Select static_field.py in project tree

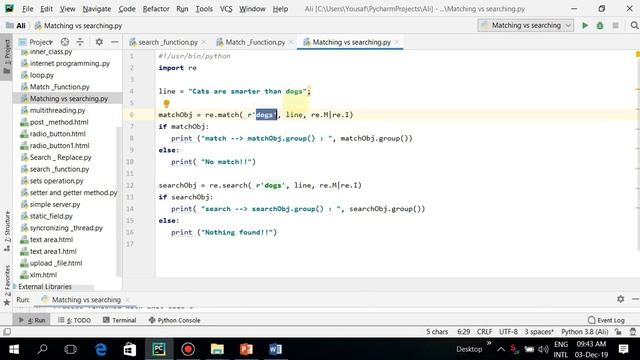(x=51, y=216)
